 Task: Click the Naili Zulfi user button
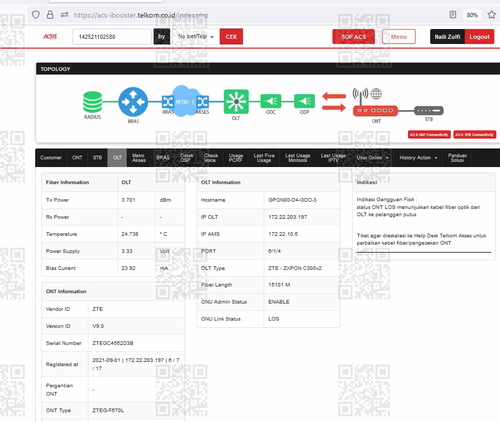pos(448,37)
